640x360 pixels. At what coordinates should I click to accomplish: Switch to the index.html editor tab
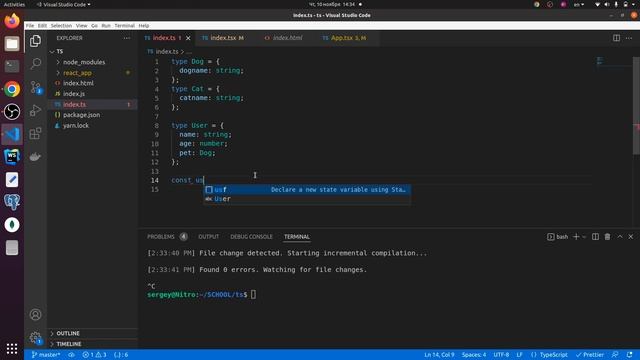coord(287,38)
